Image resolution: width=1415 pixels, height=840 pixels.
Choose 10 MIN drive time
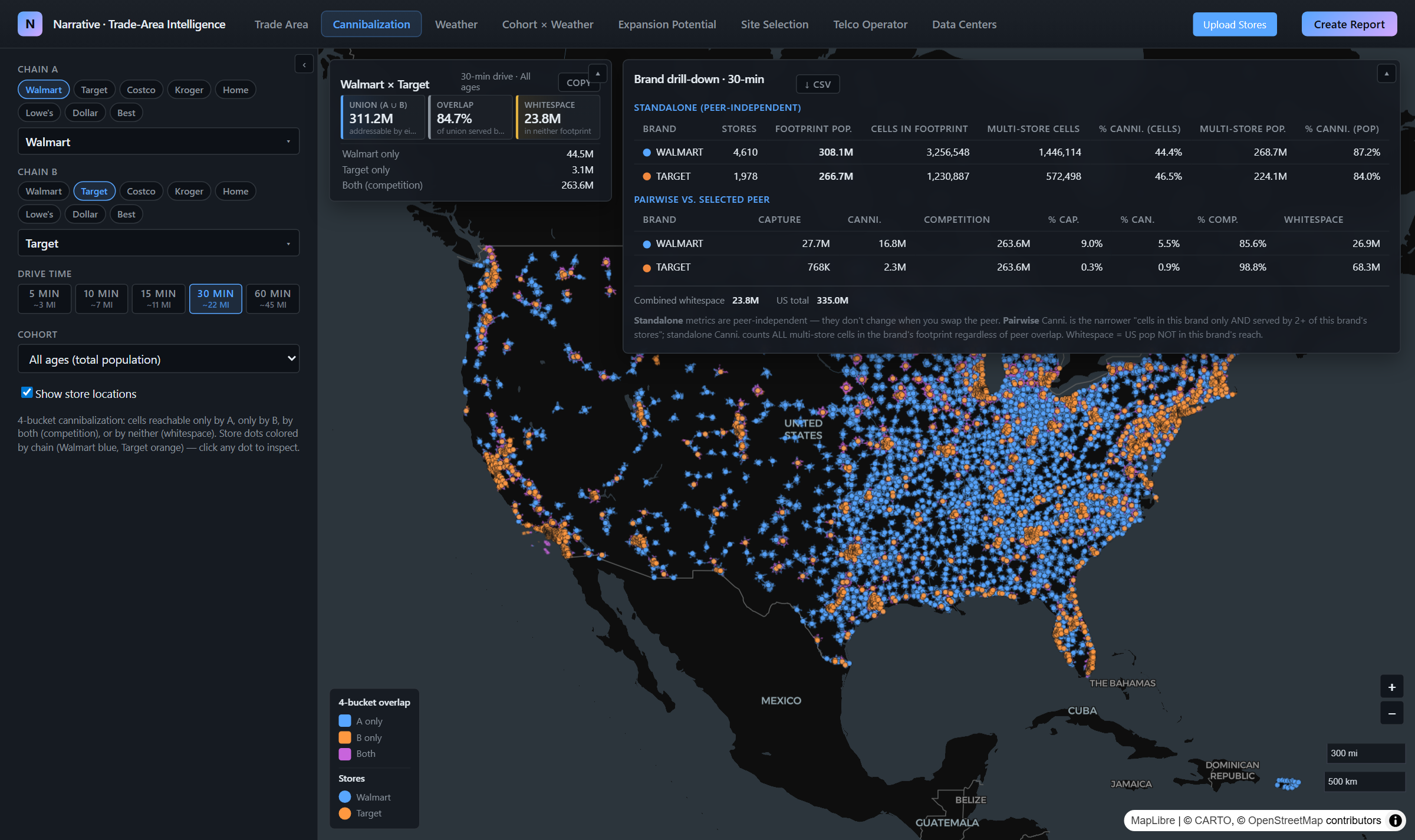101,299
